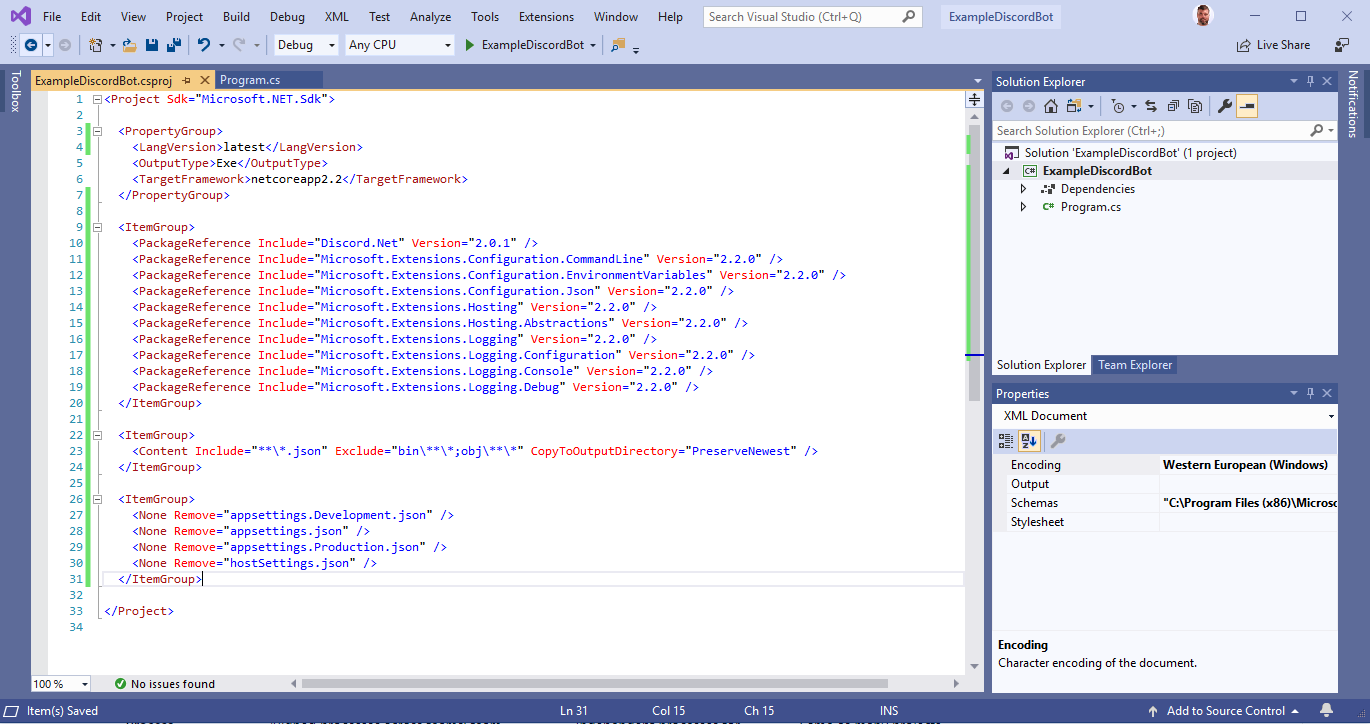
Task: Click the Find in Files toolbar icon
Action: click(x=618, y=45)
